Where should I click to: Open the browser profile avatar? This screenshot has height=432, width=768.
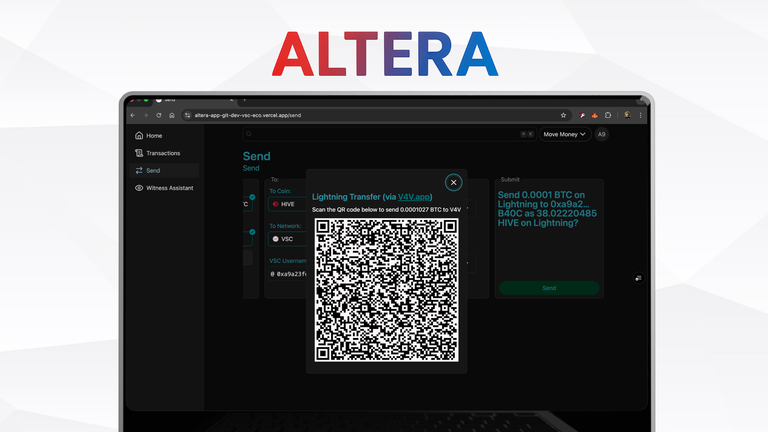627,116
